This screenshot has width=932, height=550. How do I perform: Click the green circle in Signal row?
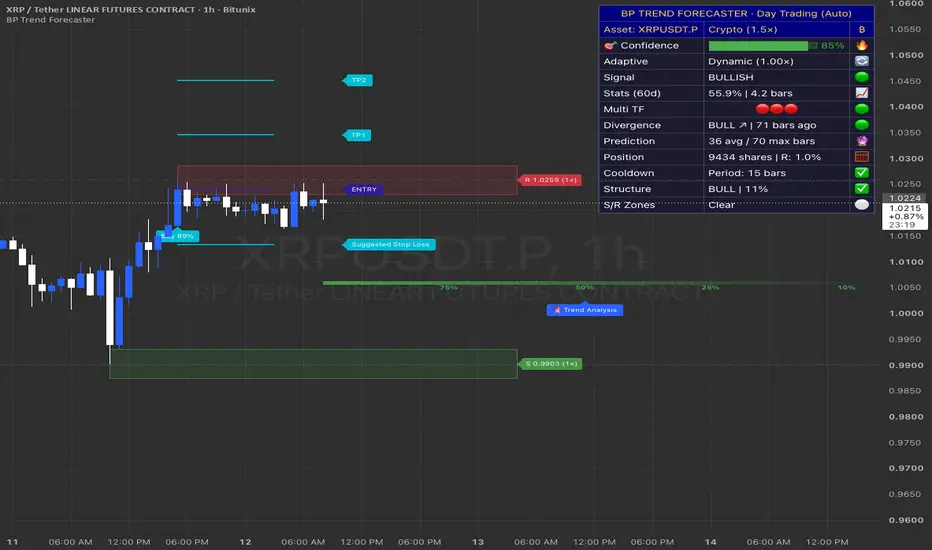tap(861, 77)
